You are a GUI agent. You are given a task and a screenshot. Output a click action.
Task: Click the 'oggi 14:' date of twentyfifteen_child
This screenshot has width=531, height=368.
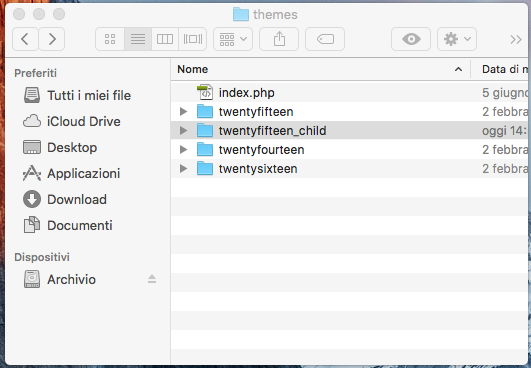pos(505,131)
